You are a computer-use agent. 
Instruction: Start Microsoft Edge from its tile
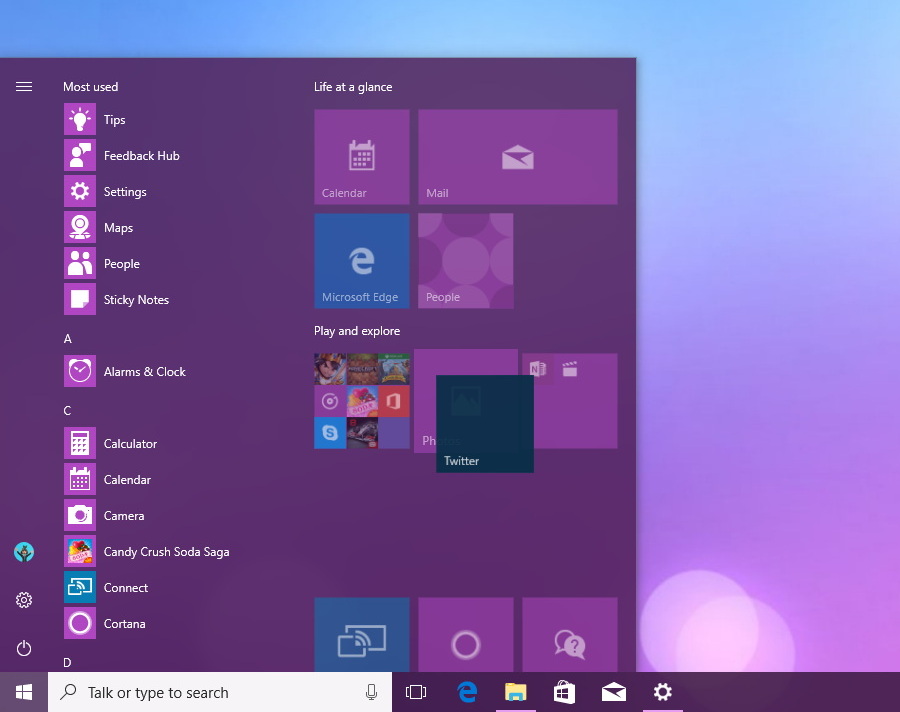(x=362, y=258)
